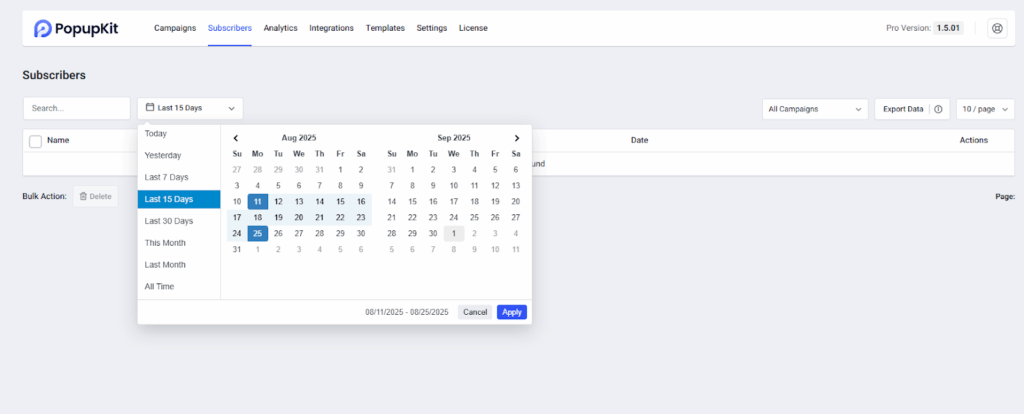Viewport: 1024px width, 414px height.
Task: Open the 10 / page dropdown
Action: coord(985,108)
